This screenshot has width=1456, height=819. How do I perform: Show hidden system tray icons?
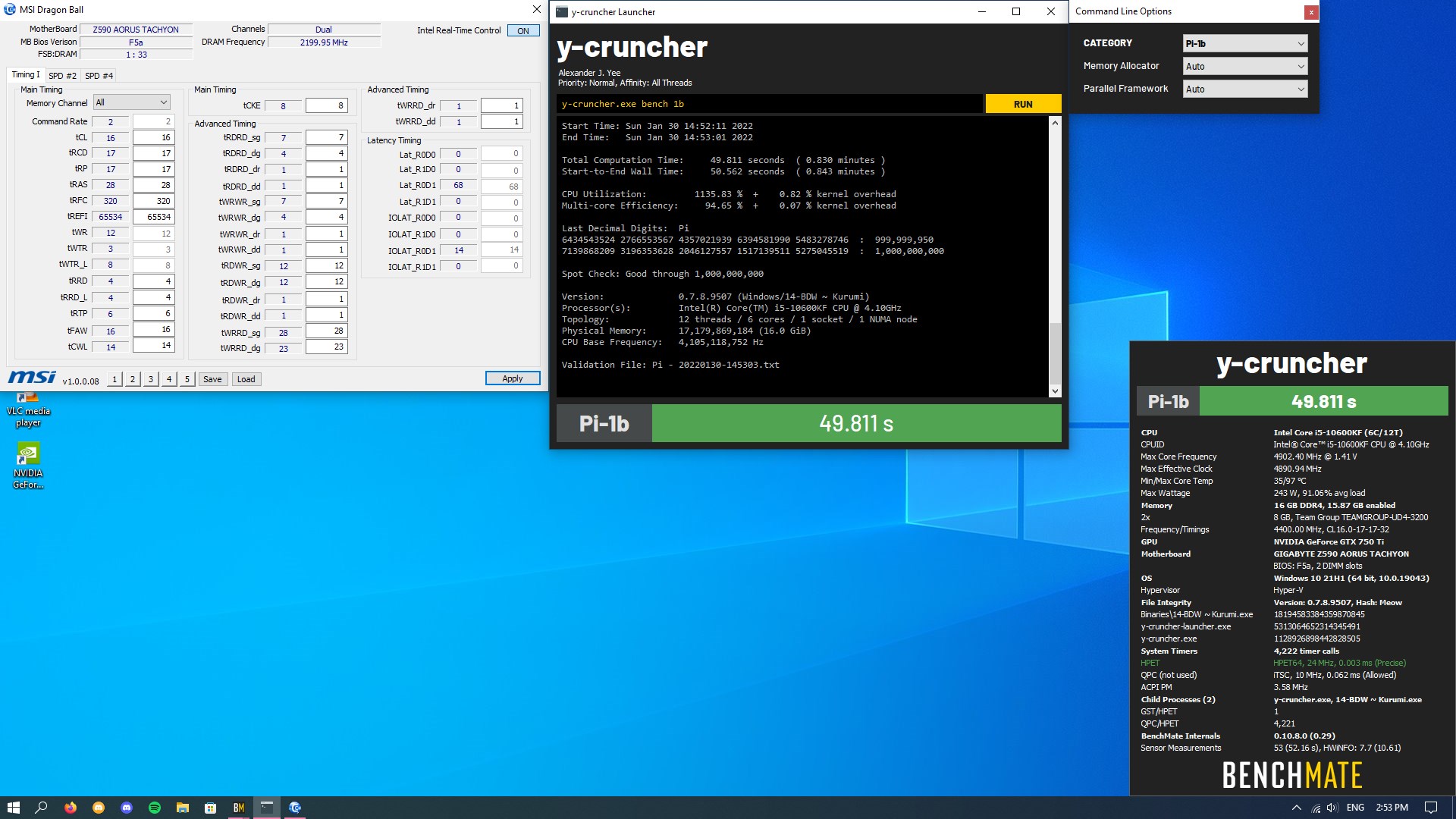coord(1297,808)
